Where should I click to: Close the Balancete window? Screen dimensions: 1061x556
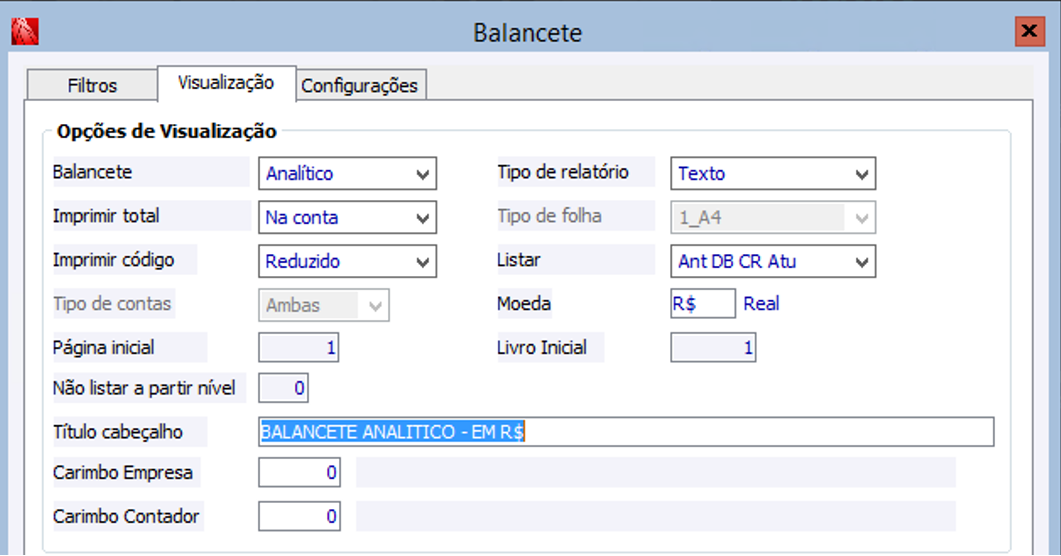click(x=1027, y=32)
